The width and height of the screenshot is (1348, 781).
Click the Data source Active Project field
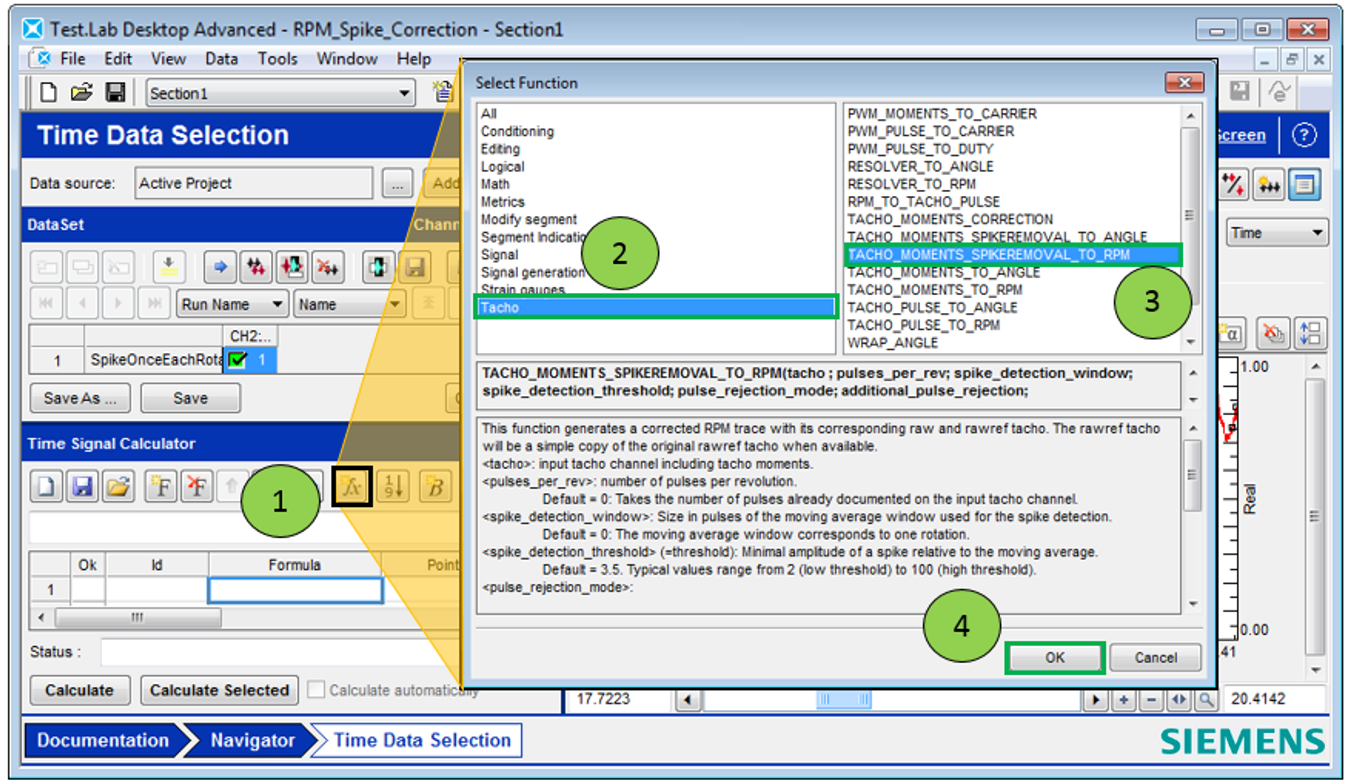(x=253, y=183)
